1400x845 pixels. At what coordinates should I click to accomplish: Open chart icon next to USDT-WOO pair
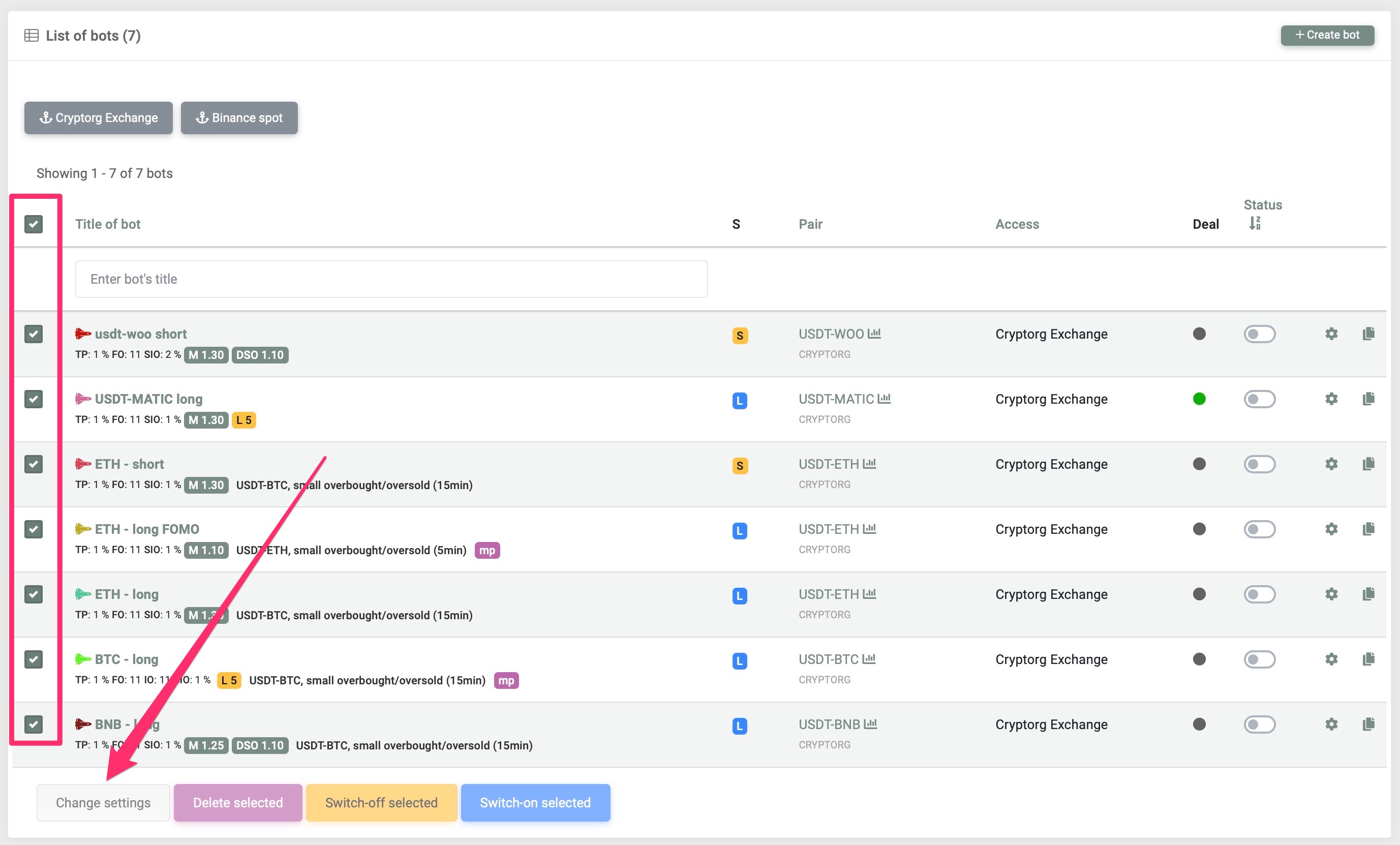coord(874,334)
